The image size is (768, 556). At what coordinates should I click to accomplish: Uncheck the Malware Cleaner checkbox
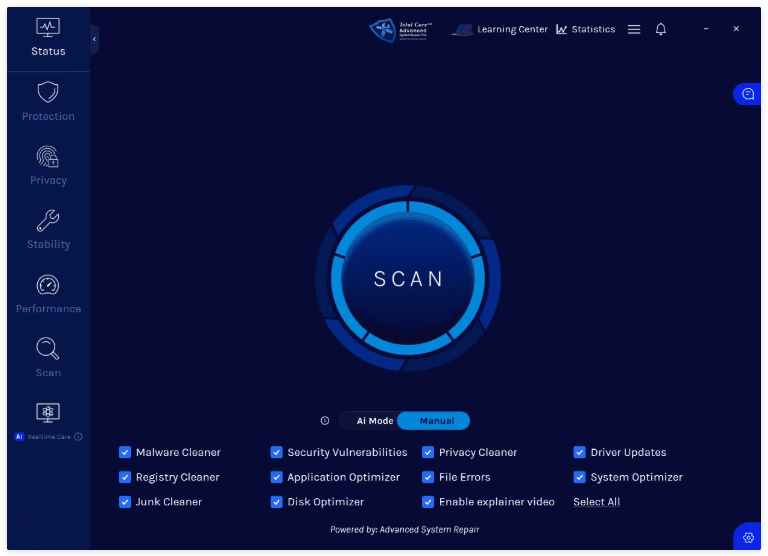(125, 452)
